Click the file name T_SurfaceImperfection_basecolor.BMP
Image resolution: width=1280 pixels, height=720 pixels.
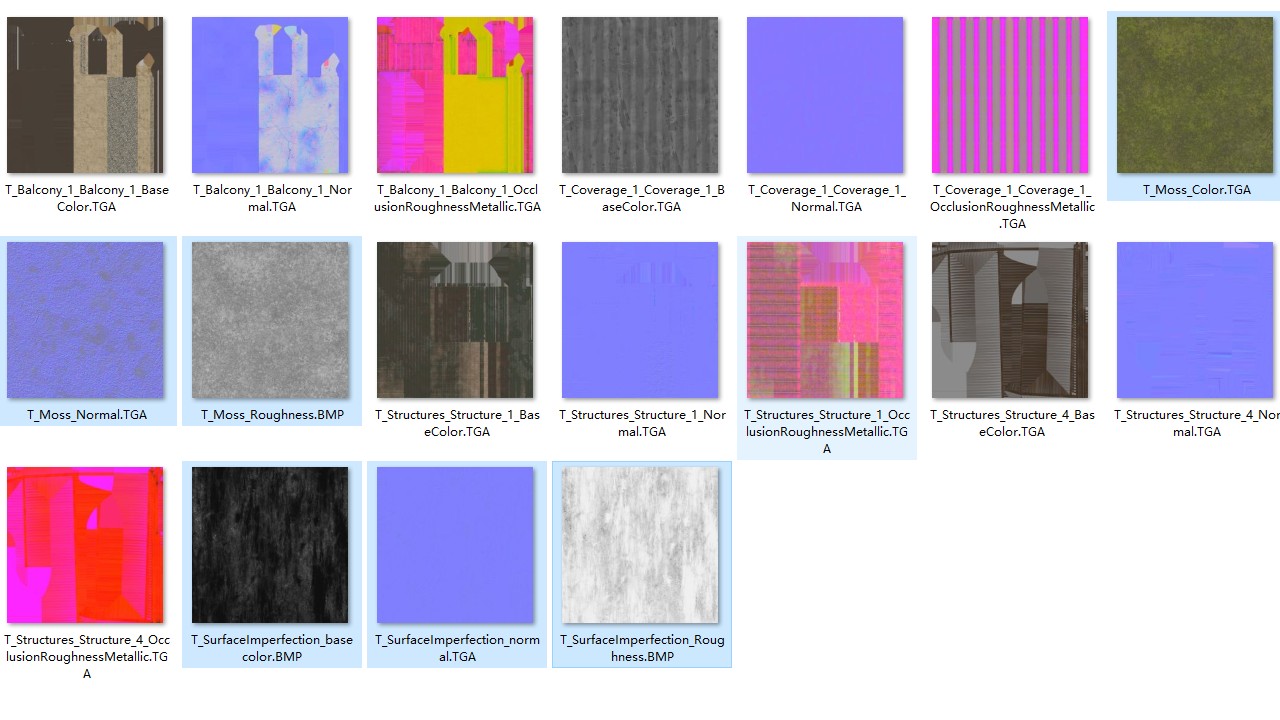[272, 648]
